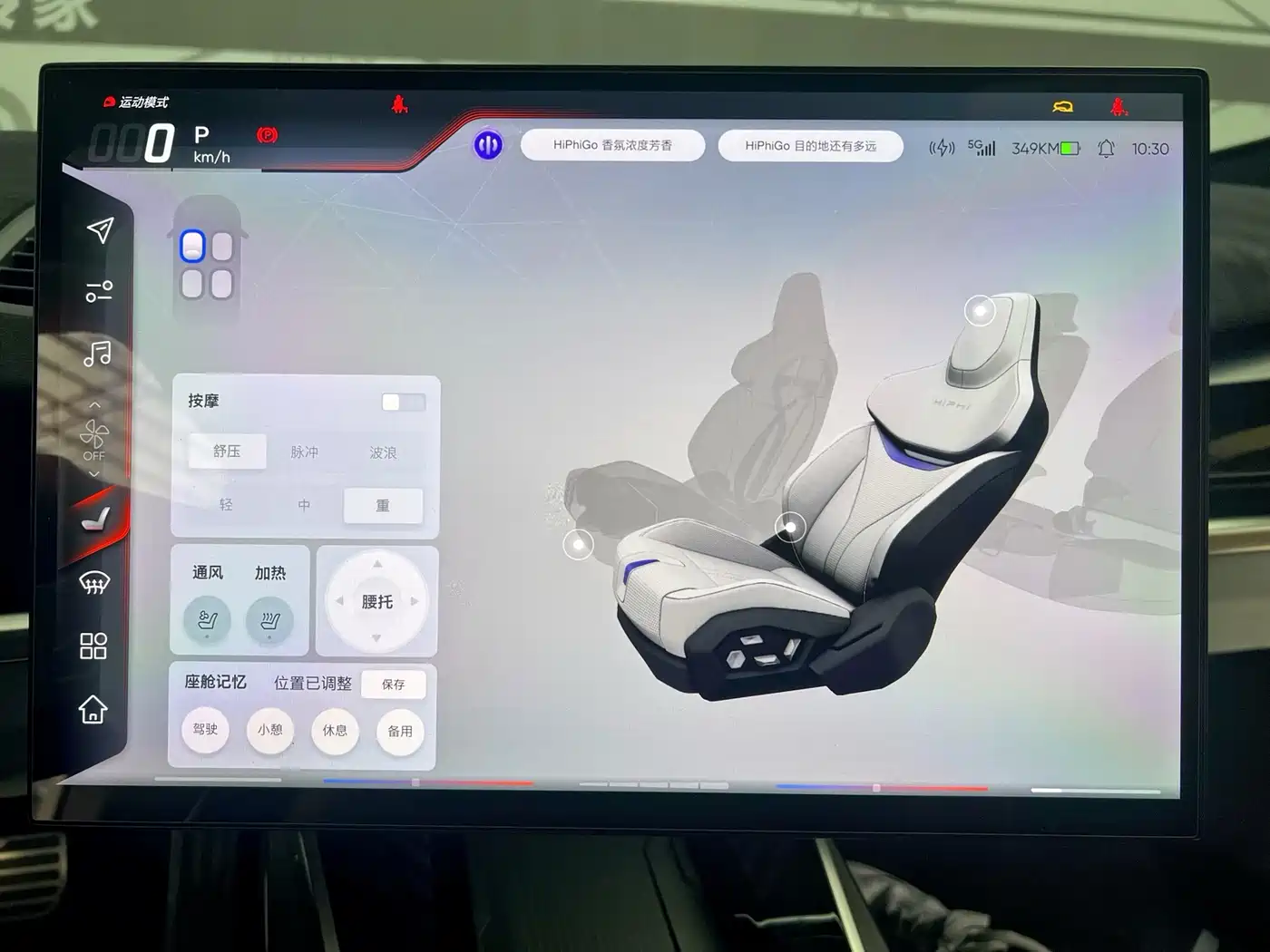Open the notification bell icon
The height and width of the screenshot is (952, 1270).
[x=1106, y=149]
